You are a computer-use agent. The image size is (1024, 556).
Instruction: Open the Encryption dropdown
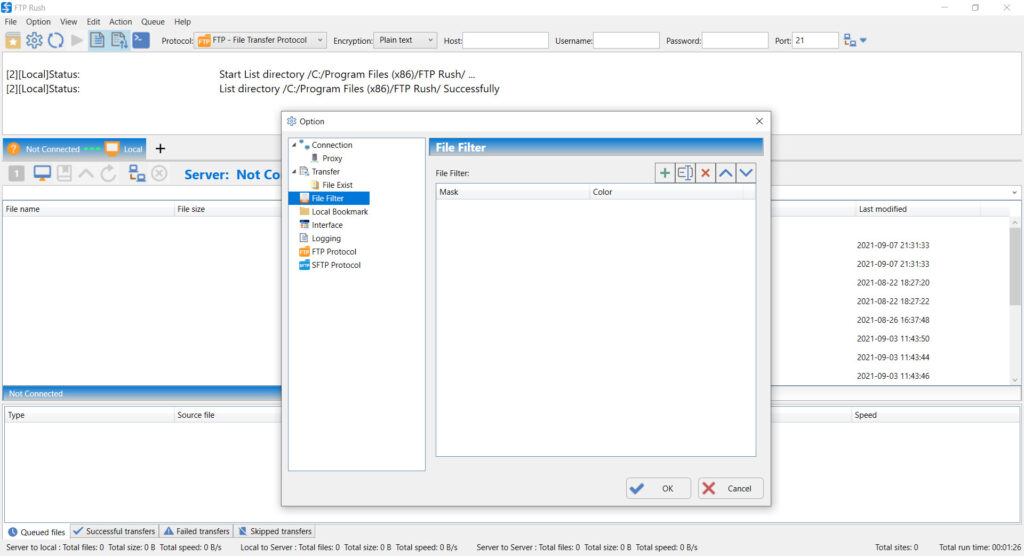coord(405,41)
